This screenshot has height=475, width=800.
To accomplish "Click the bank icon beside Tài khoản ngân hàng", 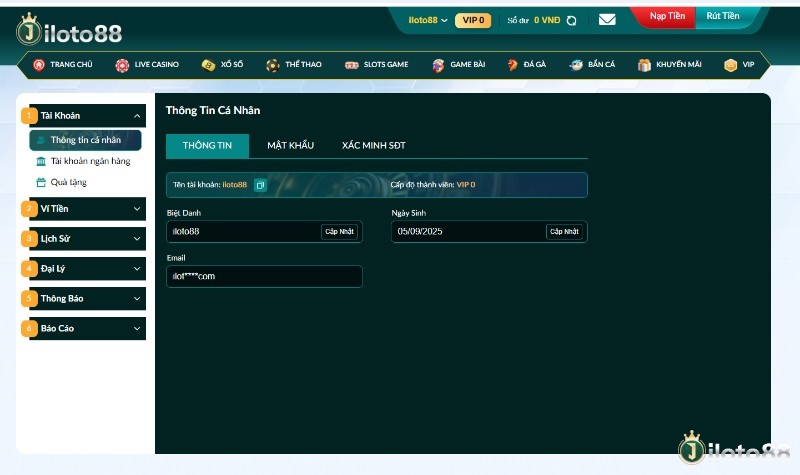I will point(41,162).
